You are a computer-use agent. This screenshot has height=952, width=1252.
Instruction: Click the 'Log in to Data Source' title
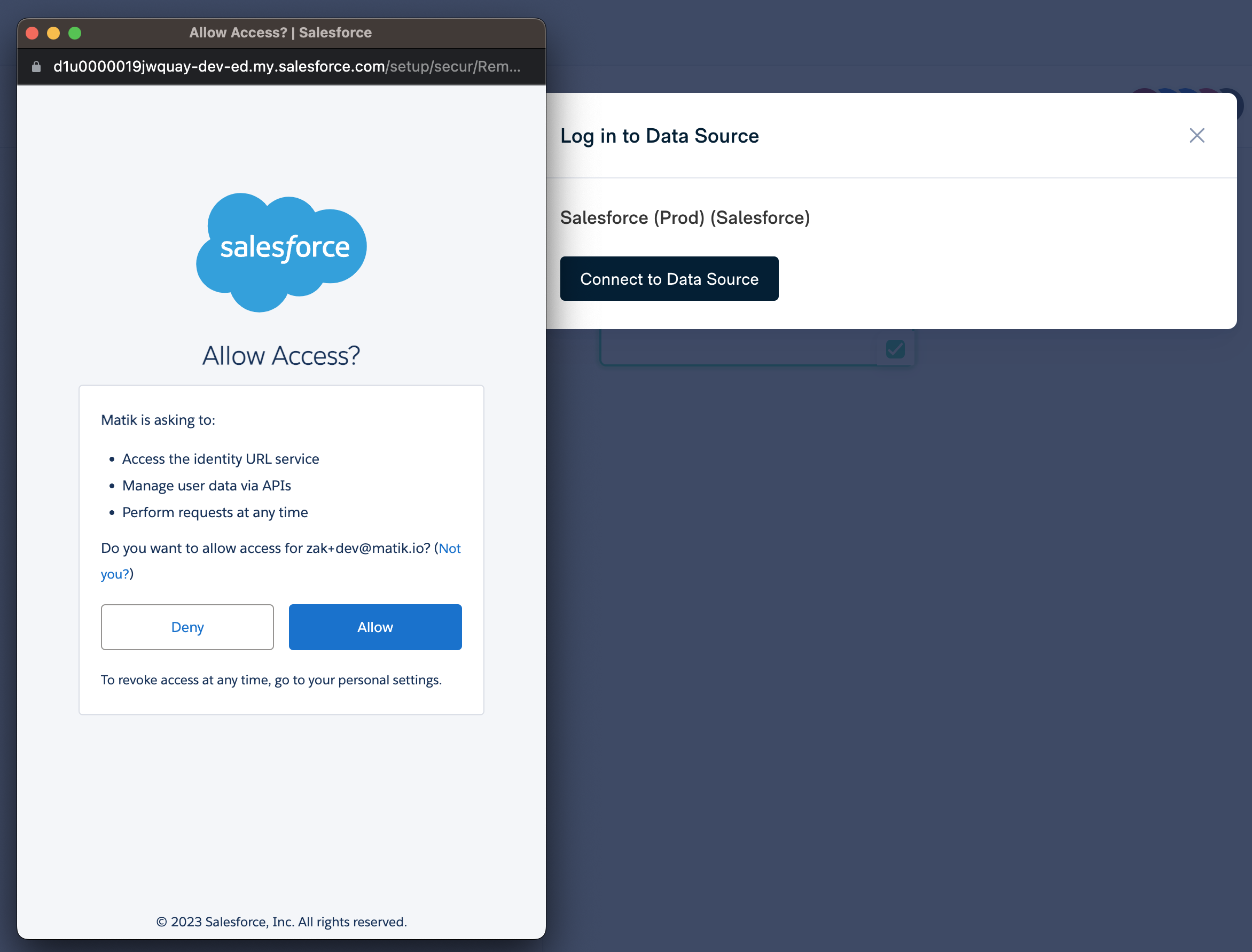tap(660, 136)
